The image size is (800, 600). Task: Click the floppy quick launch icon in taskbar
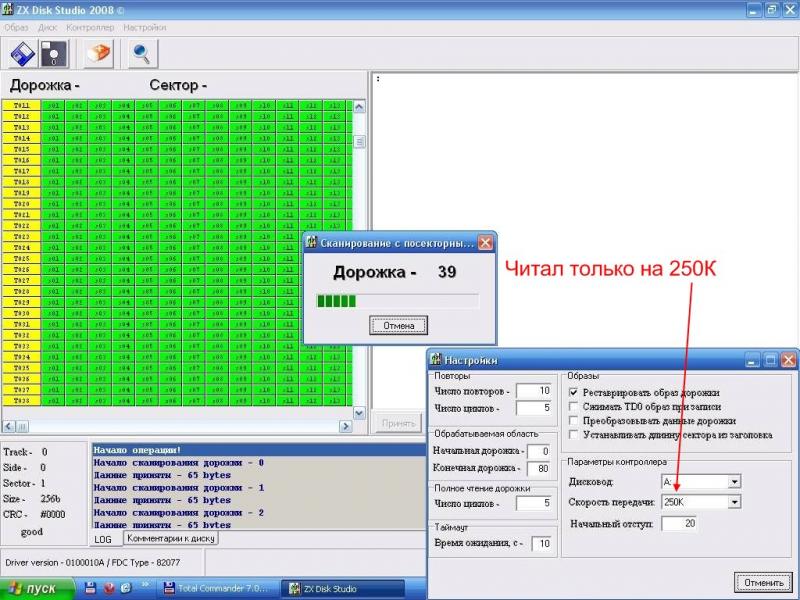click(x=89, y=588)
